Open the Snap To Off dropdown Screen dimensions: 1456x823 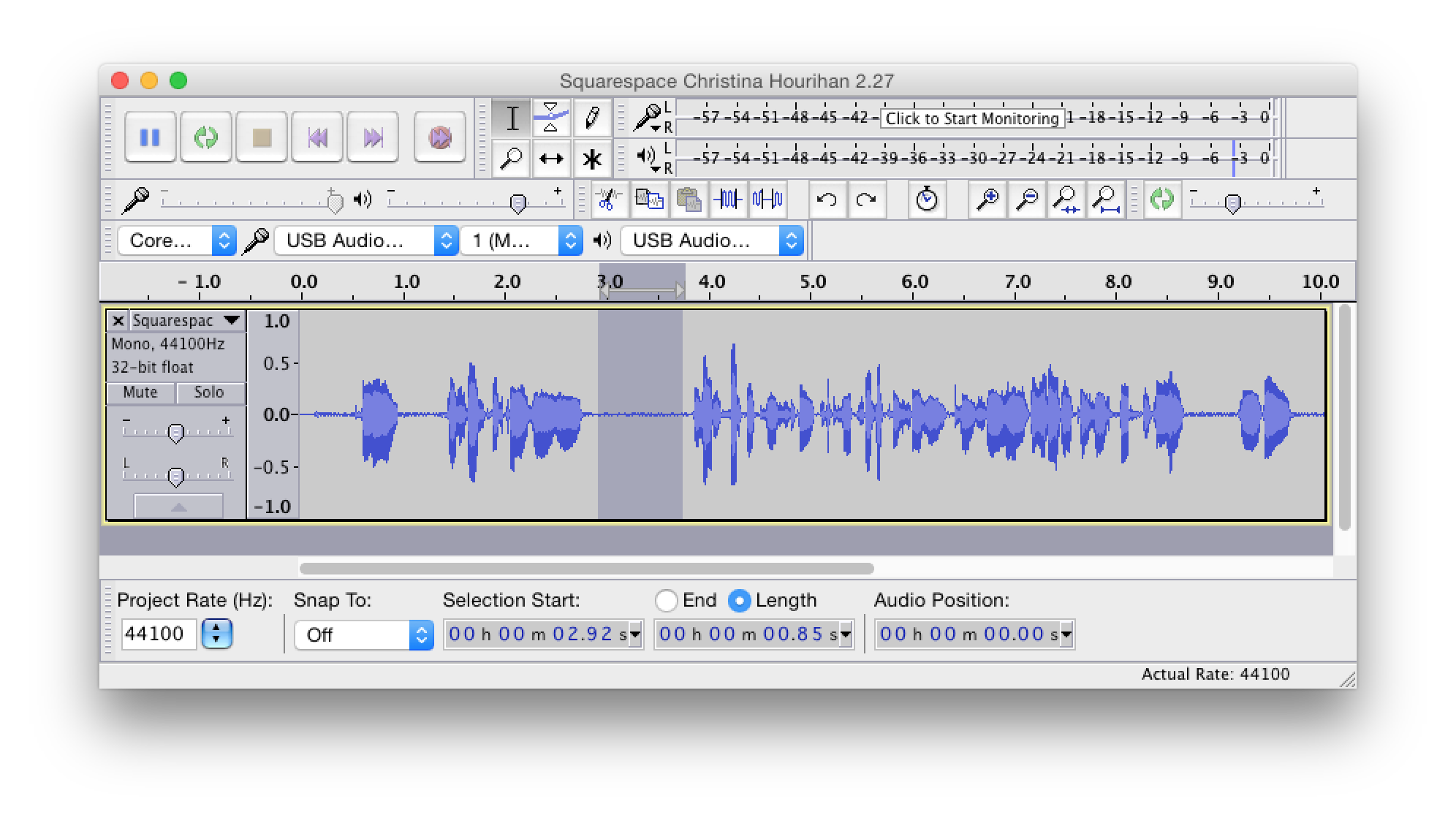[x=364, y=634]
